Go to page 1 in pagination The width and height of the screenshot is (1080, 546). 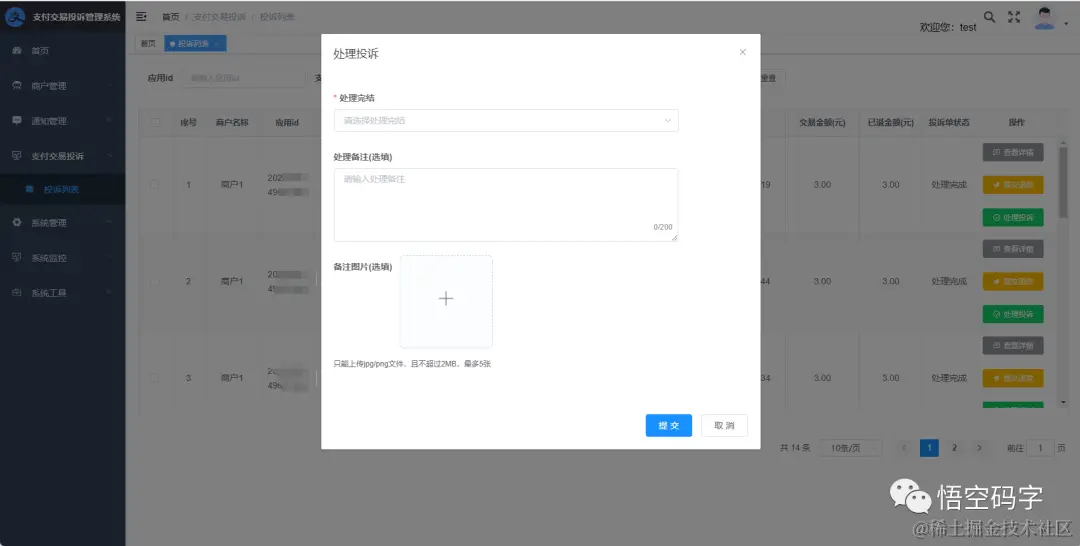coord(929,448)
